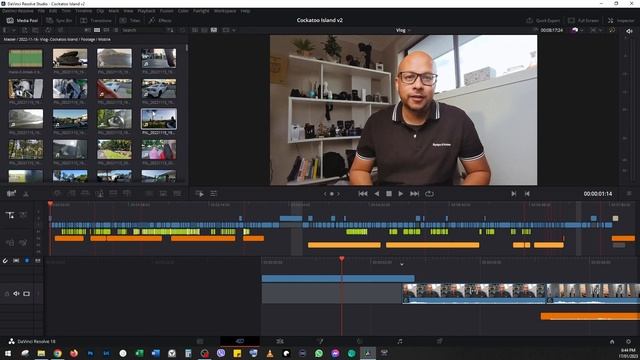Click the fast review button

pos(200,194)
